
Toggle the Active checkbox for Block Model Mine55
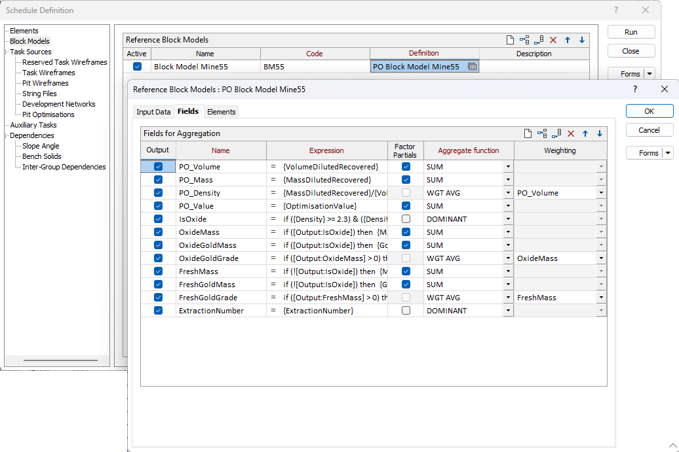[137, 67]
